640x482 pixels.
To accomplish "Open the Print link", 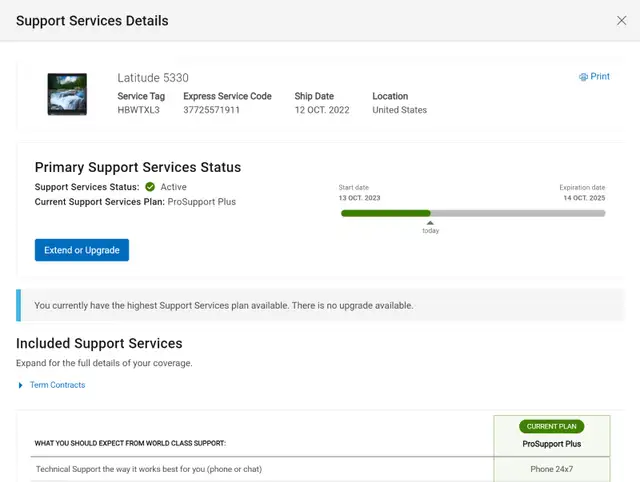I will click(600, 76).
